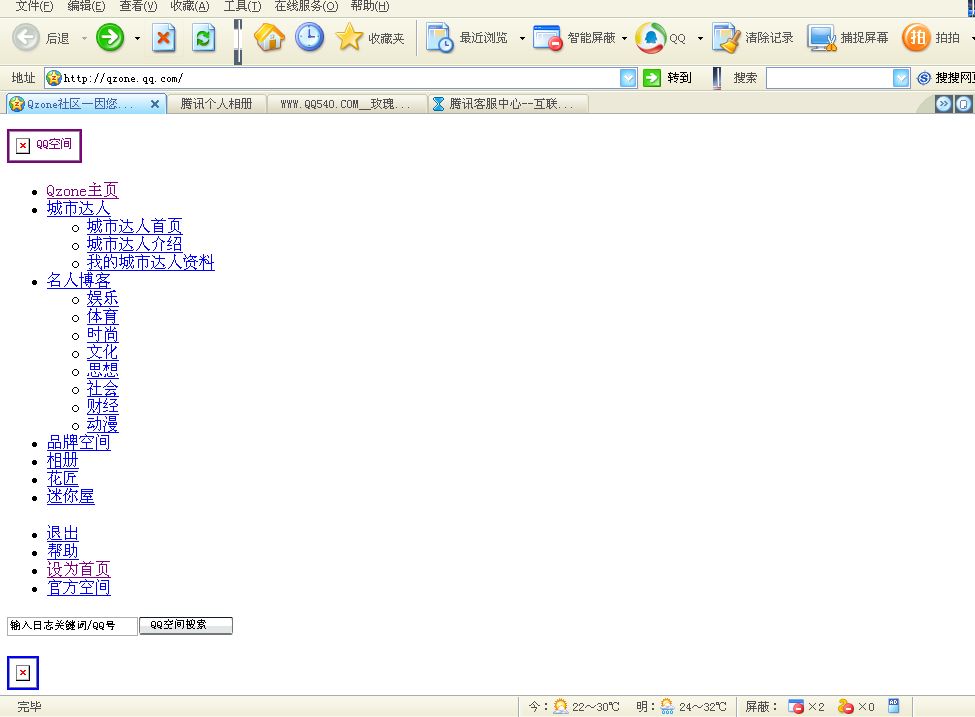Open the 名人博客 link
975x717 pixels.
pyautogui.click(x=78, y=280)
